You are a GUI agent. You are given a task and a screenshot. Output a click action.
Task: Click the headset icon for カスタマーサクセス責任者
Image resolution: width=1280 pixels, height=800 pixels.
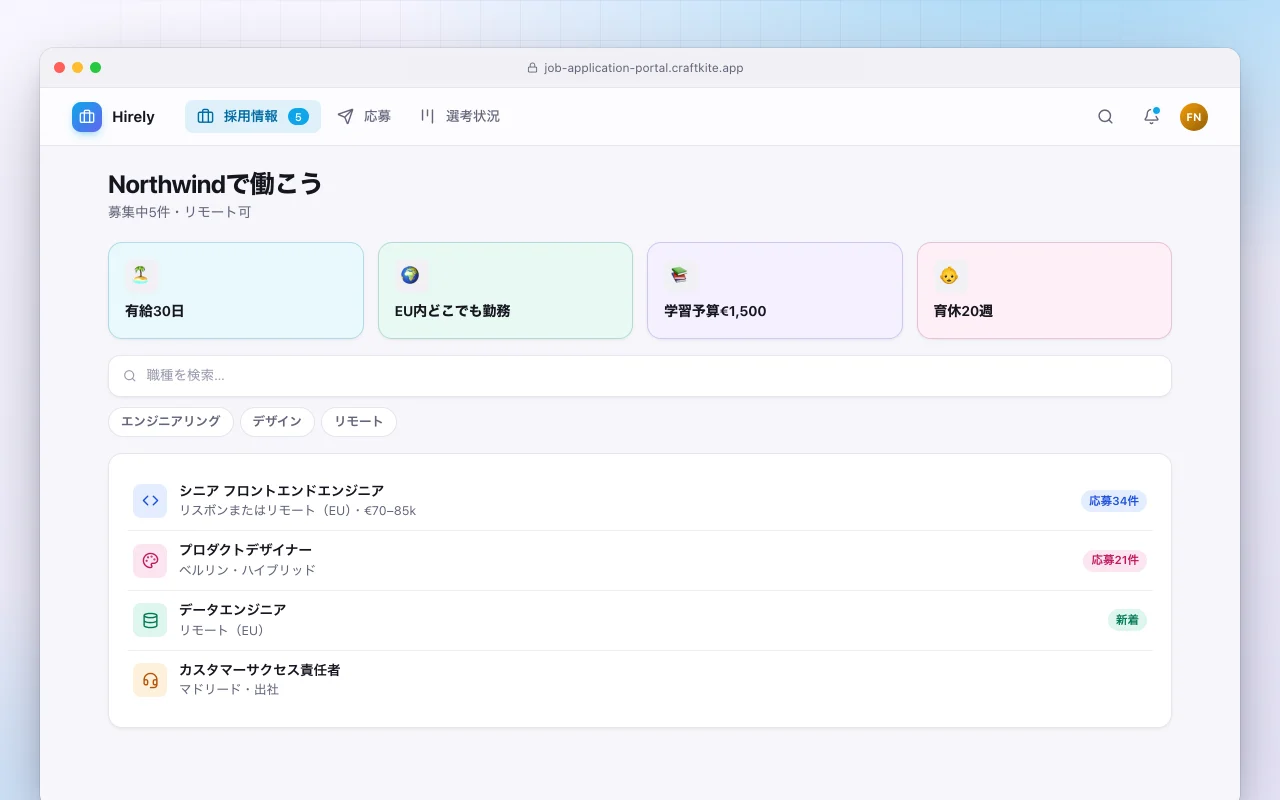pos(150,680)
